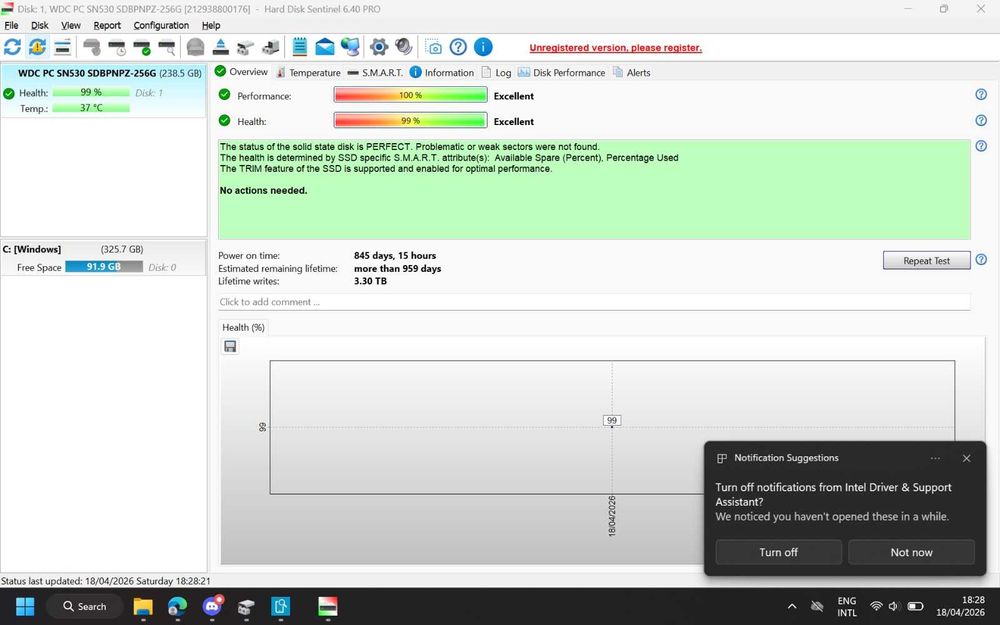Click the gray dome disk icon
This screenshot has width=1000, height=625.
[x=195, y=47]
